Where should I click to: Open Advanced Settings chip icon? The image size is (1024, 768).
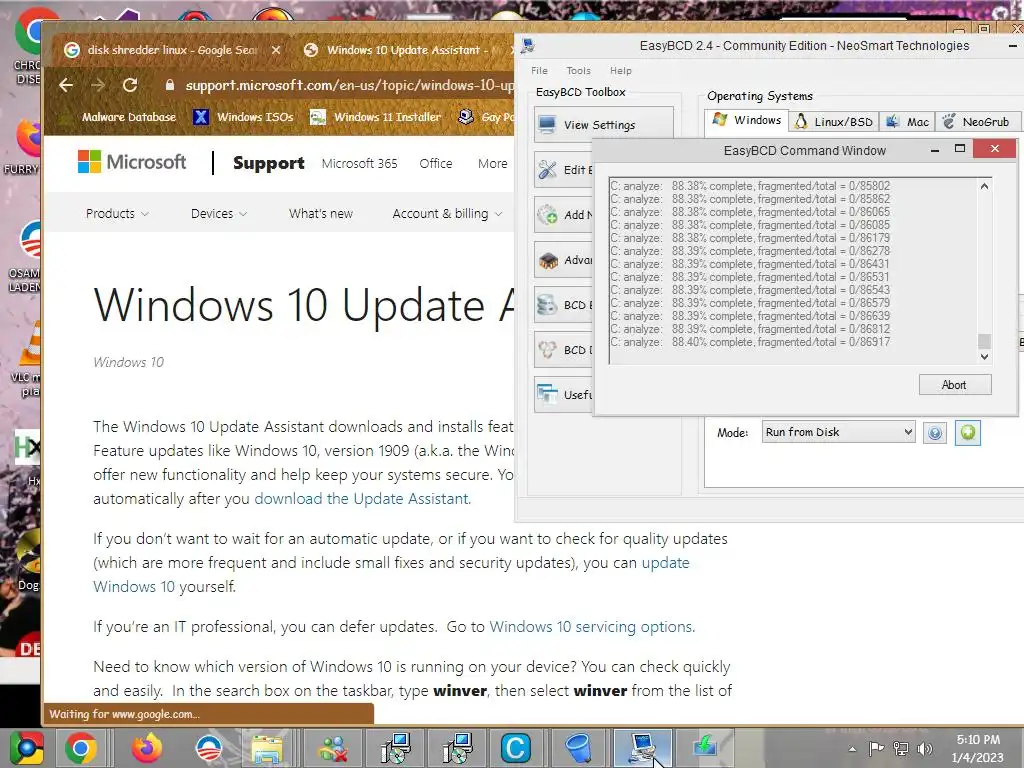[x=547, y=260]
